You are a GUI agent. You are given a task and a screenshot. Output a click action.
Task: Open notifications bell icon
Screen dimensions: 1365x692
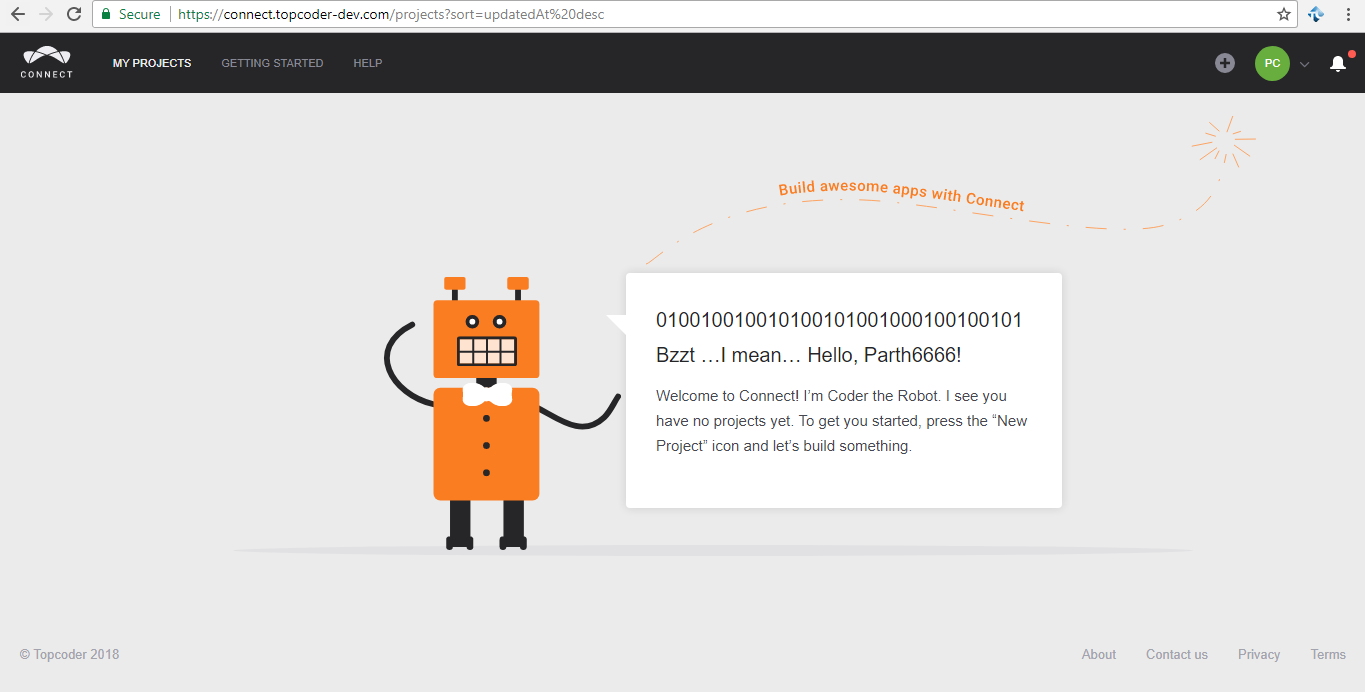1338,63
